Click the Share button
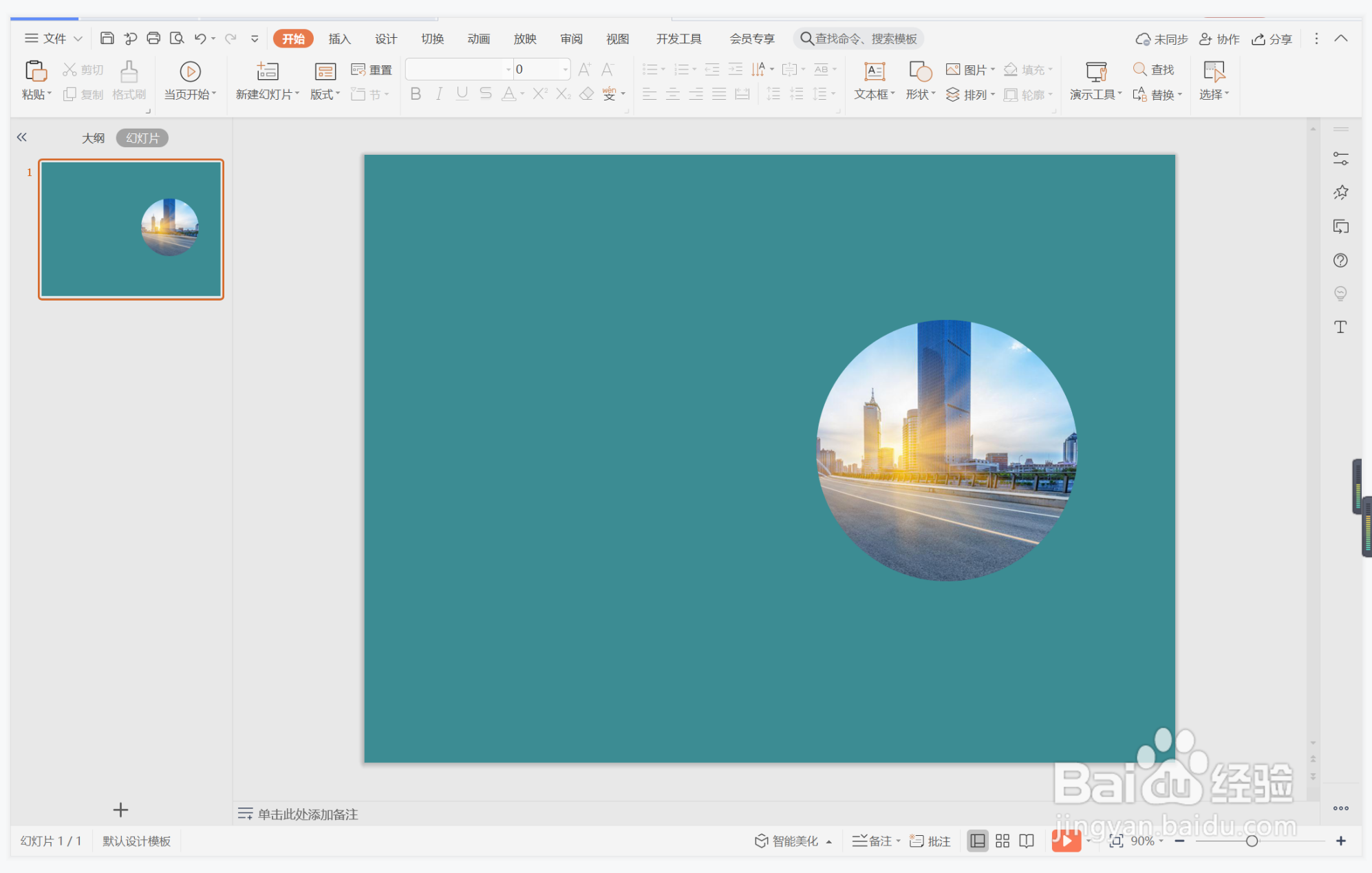The image size is (1372, 873). [x=1272, y=39]
